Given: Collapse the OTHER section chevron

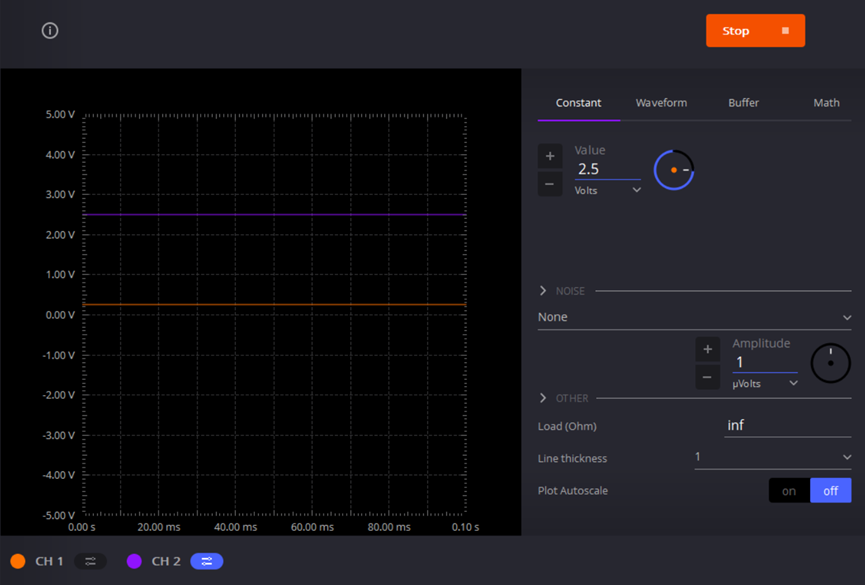Looking at the screenshot, I should tap(543, 398).
